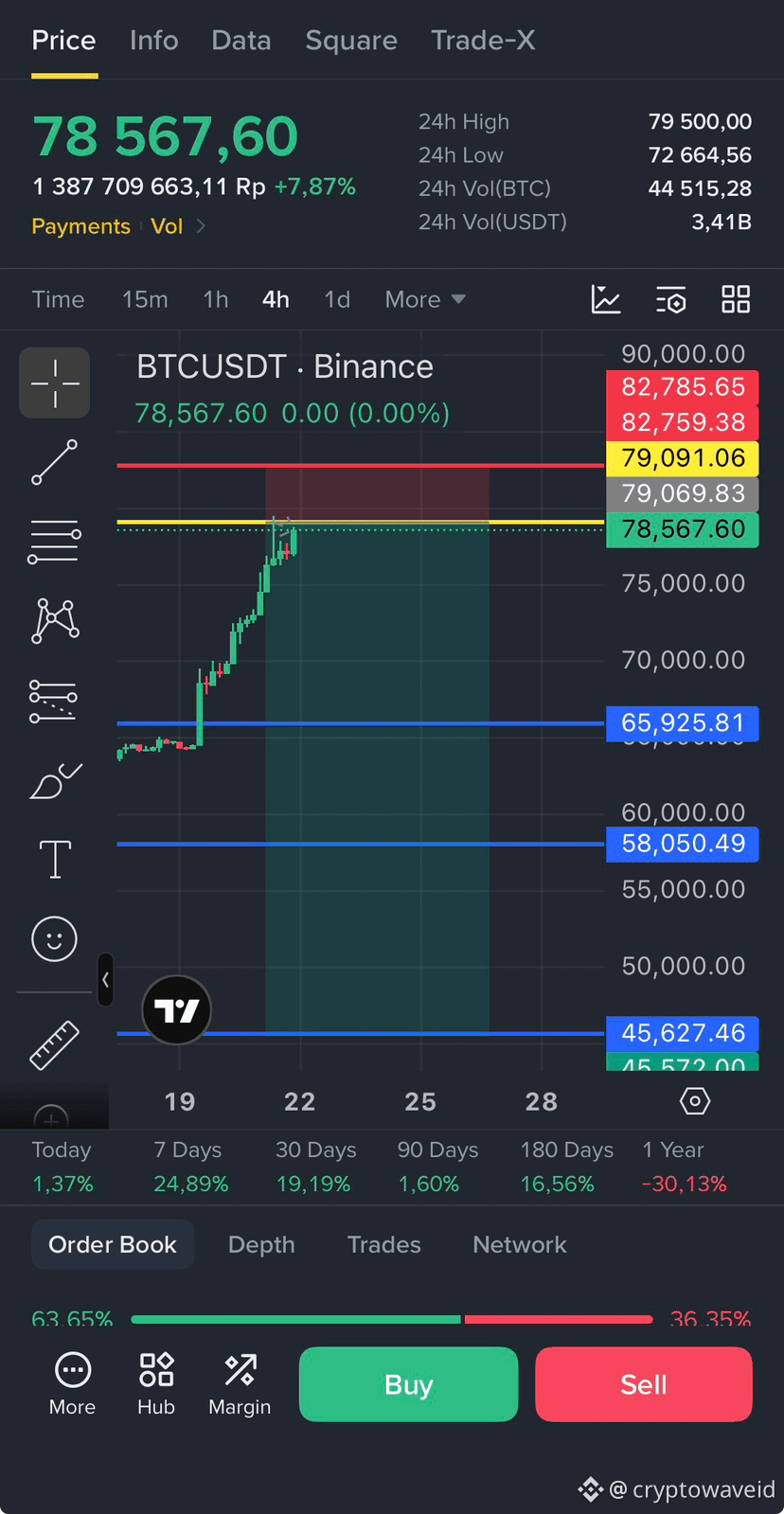
Task: Switch to the Info tab
Action: pos(153,41)
